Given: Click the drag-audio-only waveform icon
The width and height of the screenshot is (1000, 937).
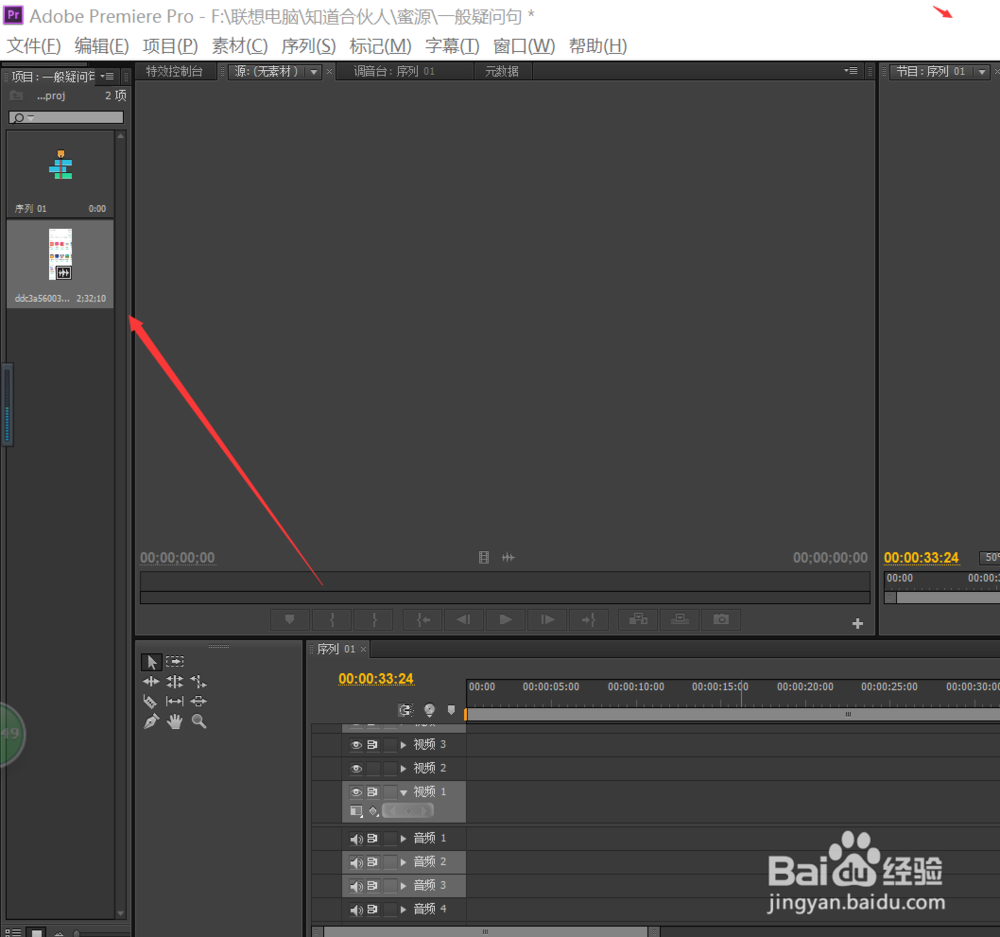Looking at the screenshot, I should point(508,557).
